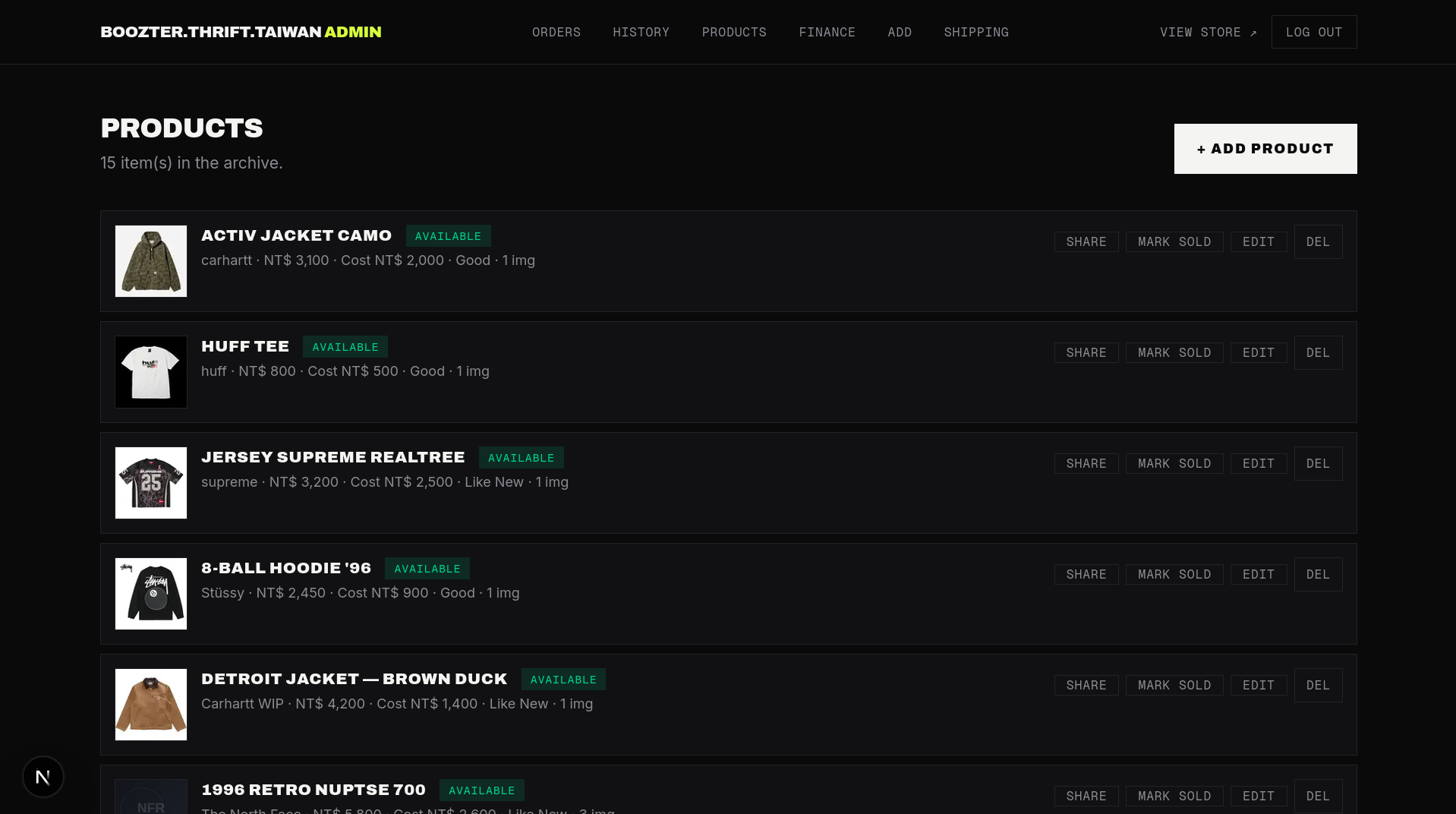This screenshot has height=814, width=1456.
Task: Edit the Activ Jacket Camo product
Action: click(1259, 241)
